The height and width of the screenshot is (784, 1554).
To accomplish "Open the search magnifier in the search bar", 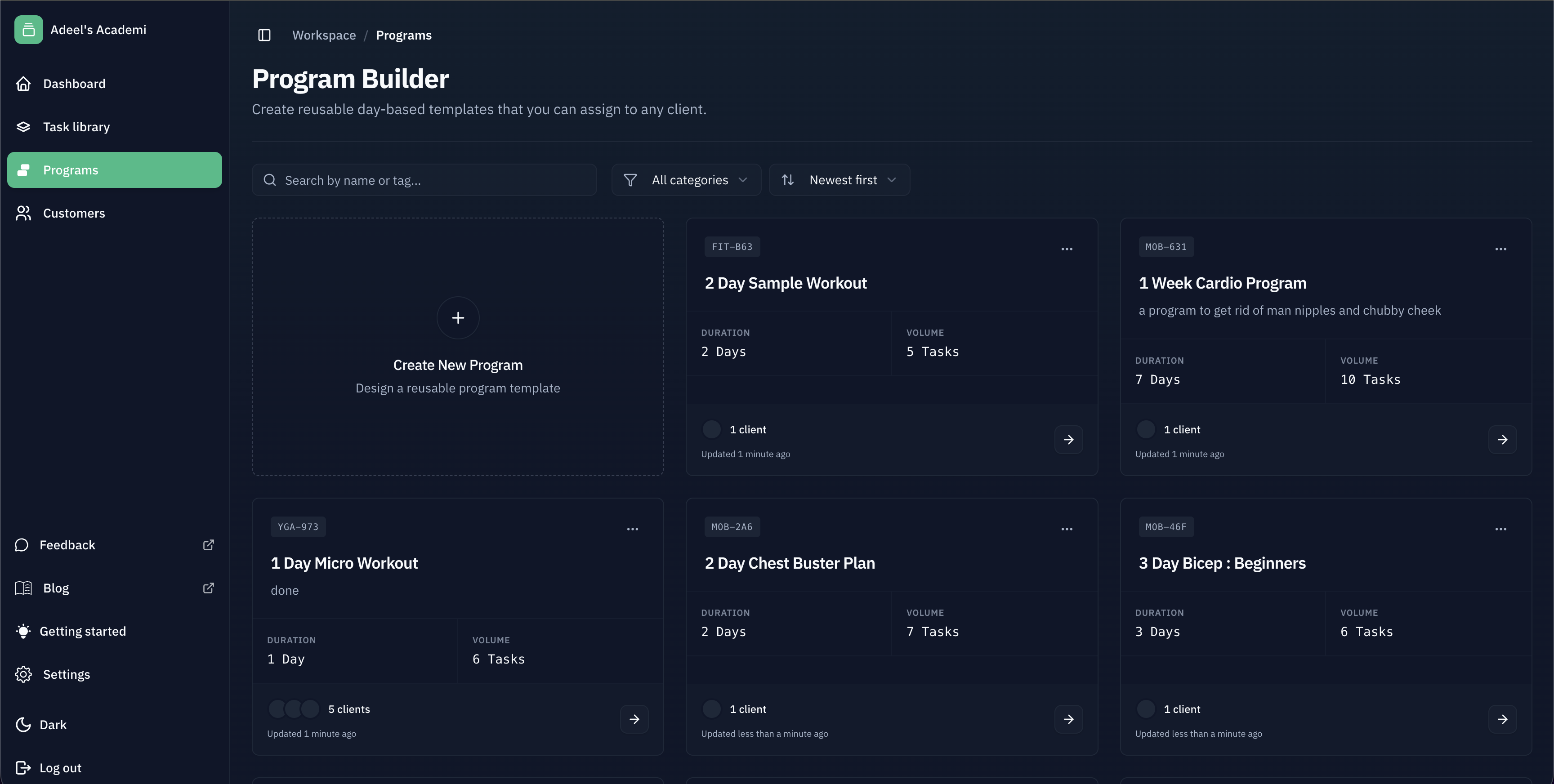I will (270, 180).
